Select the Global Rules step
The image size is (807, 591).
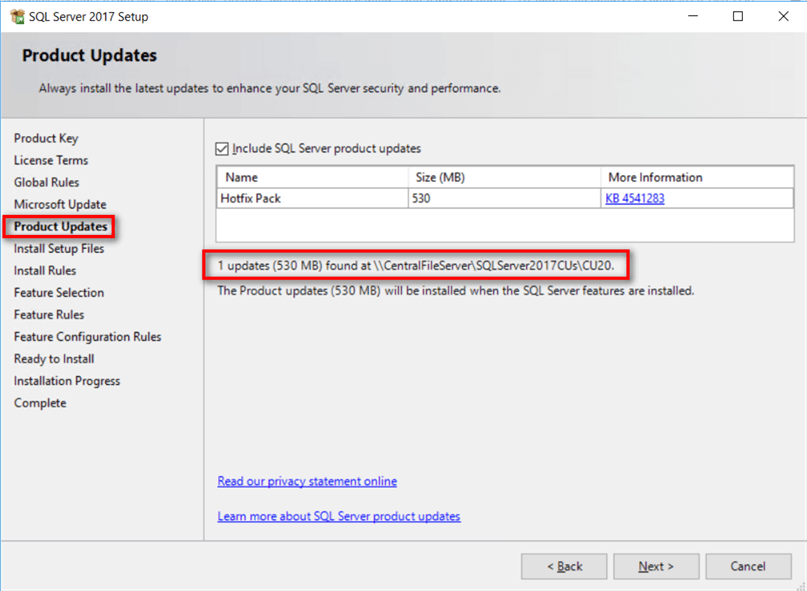[46, 182]
